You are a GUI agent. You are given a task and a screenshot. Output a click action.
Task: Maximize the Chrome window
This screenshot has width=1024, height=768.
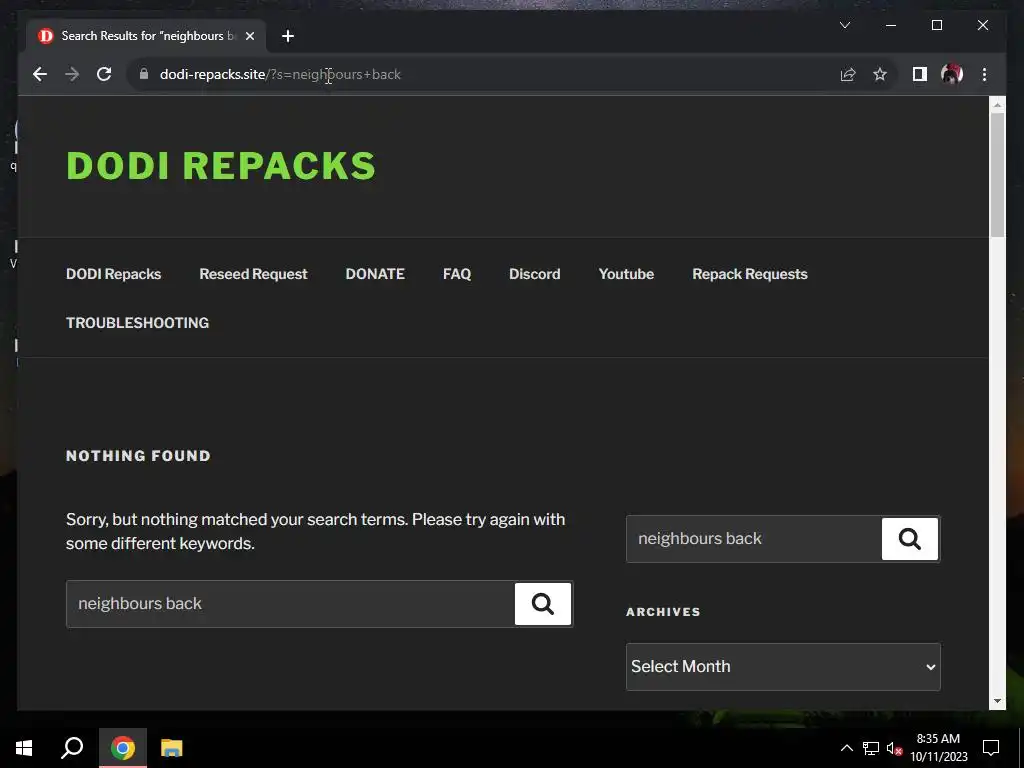pos(936,25)
